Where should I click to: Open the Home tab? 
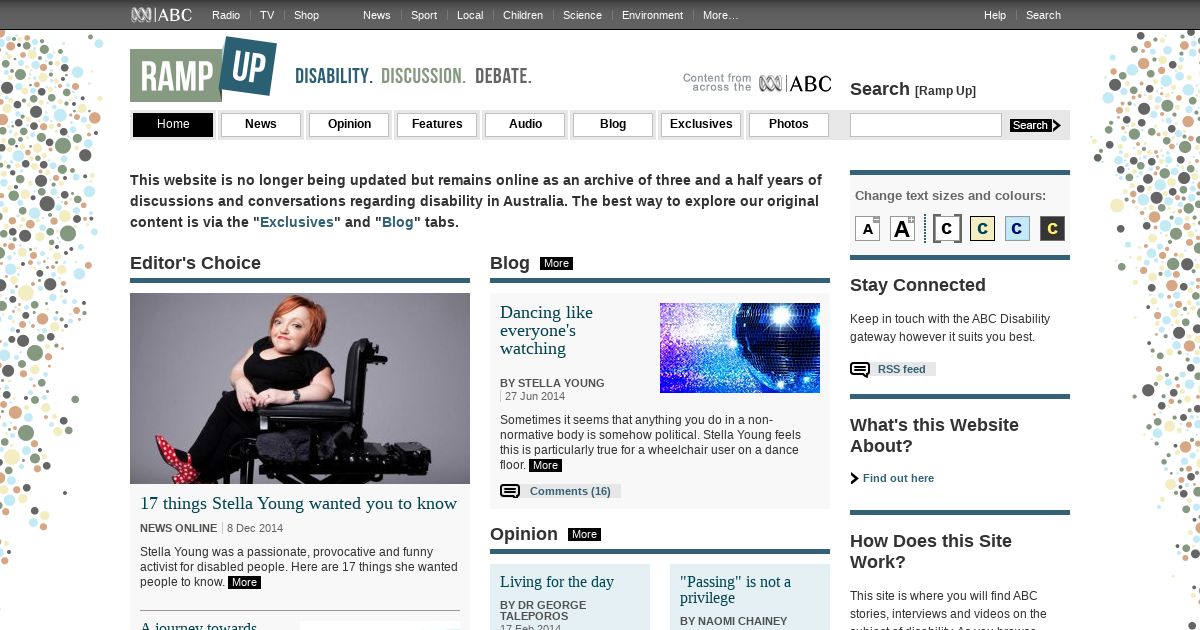173,125
